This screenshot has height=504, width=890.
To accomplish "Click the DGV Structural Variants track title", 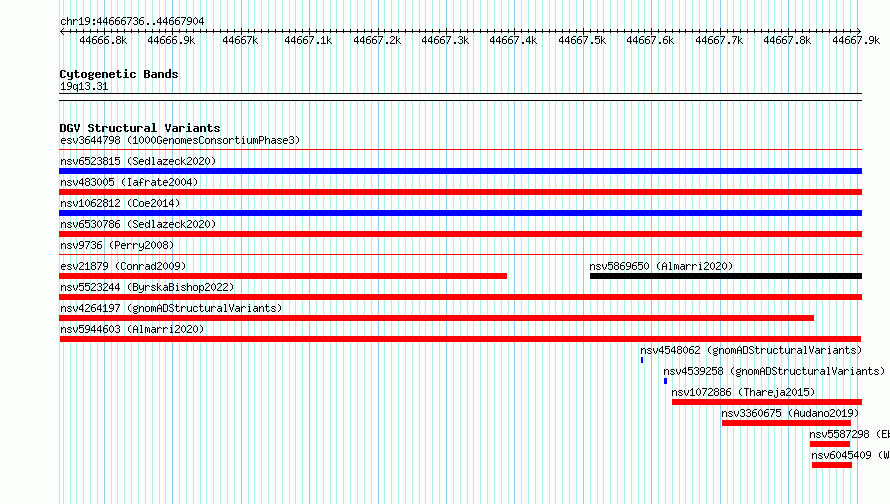I will pyautogui.click(x=140, y=128).
